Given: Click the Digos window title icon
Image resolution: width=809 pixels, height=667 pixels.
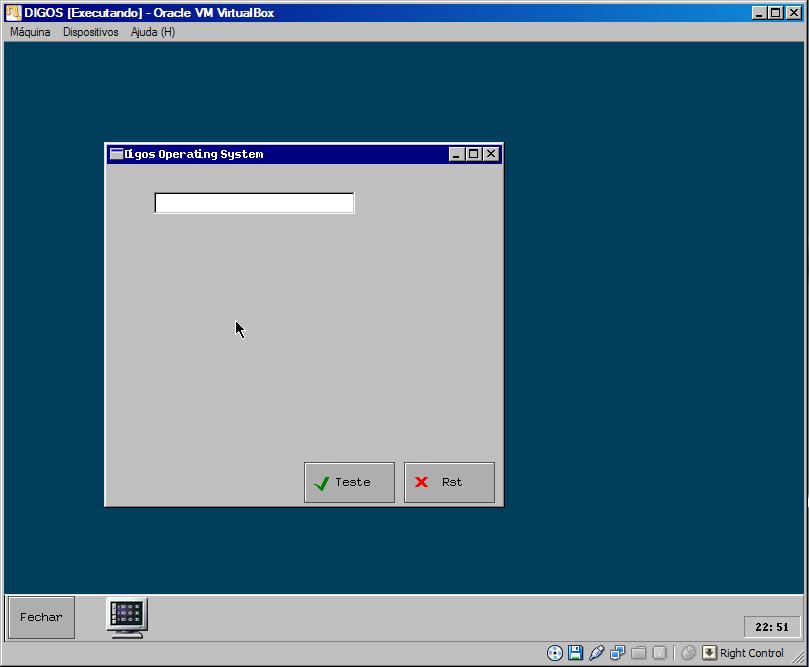Looking at the screenshot, I should [117, 154].
